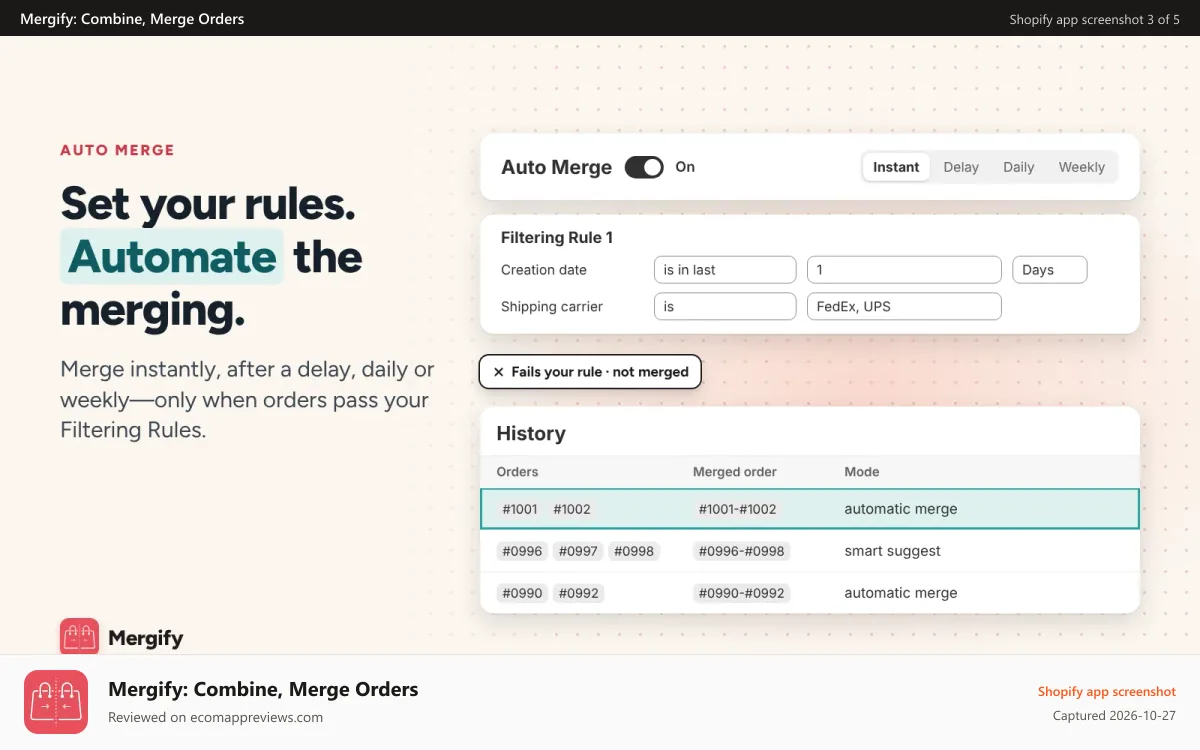Click the 'On' label beside the switch
Viewport: 1200px width, 750px height.
pos(685,167)
